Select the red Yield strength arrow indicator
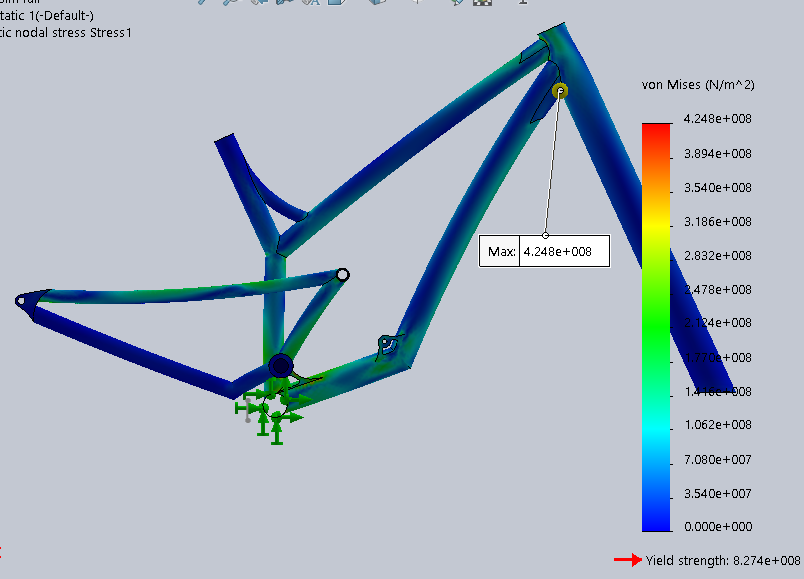804x579 pixels. click(628, 560)
